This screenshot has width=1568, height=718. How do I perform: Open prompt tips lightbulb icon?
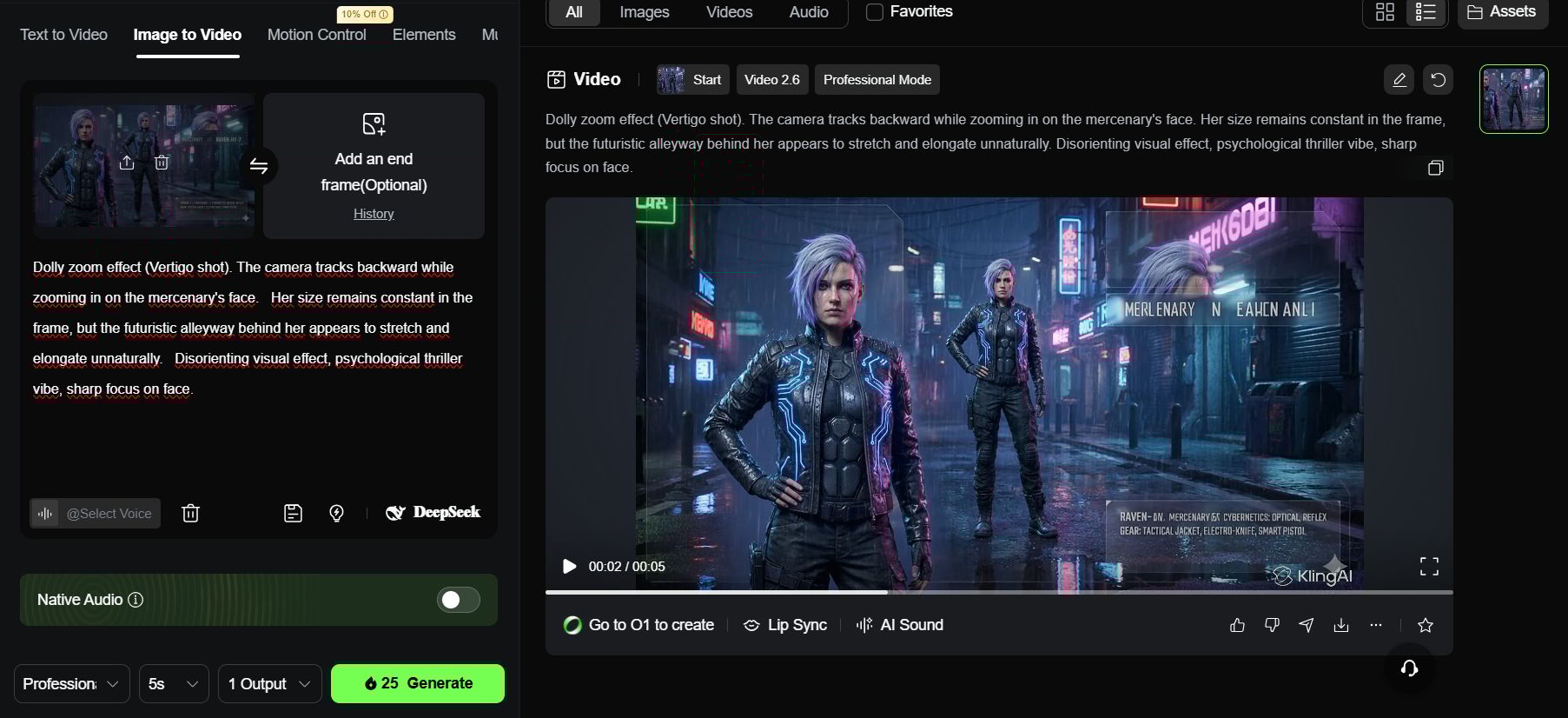[x=337, y=513]
